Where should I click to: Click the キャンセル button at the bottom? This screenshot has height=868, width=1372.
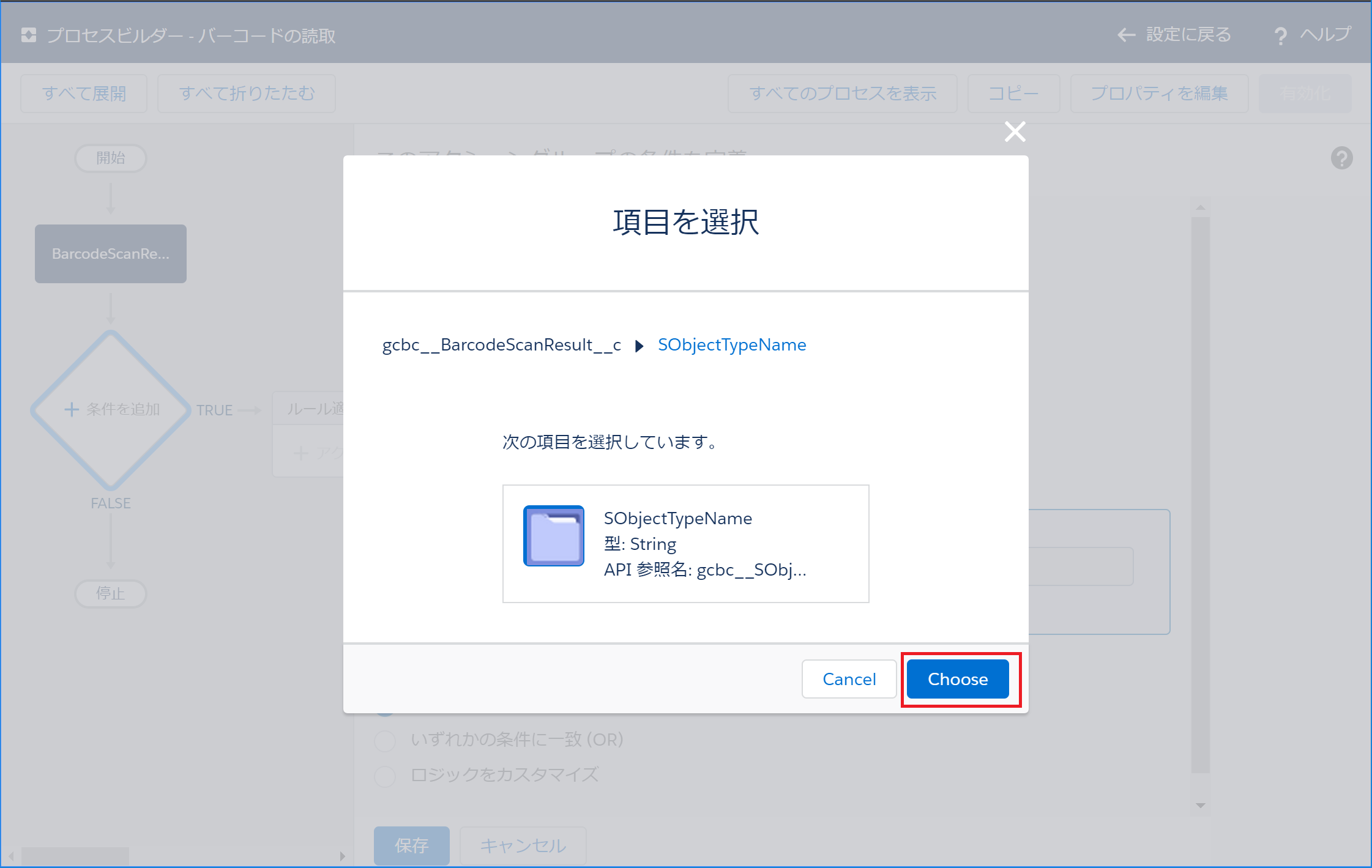(523, 845)
